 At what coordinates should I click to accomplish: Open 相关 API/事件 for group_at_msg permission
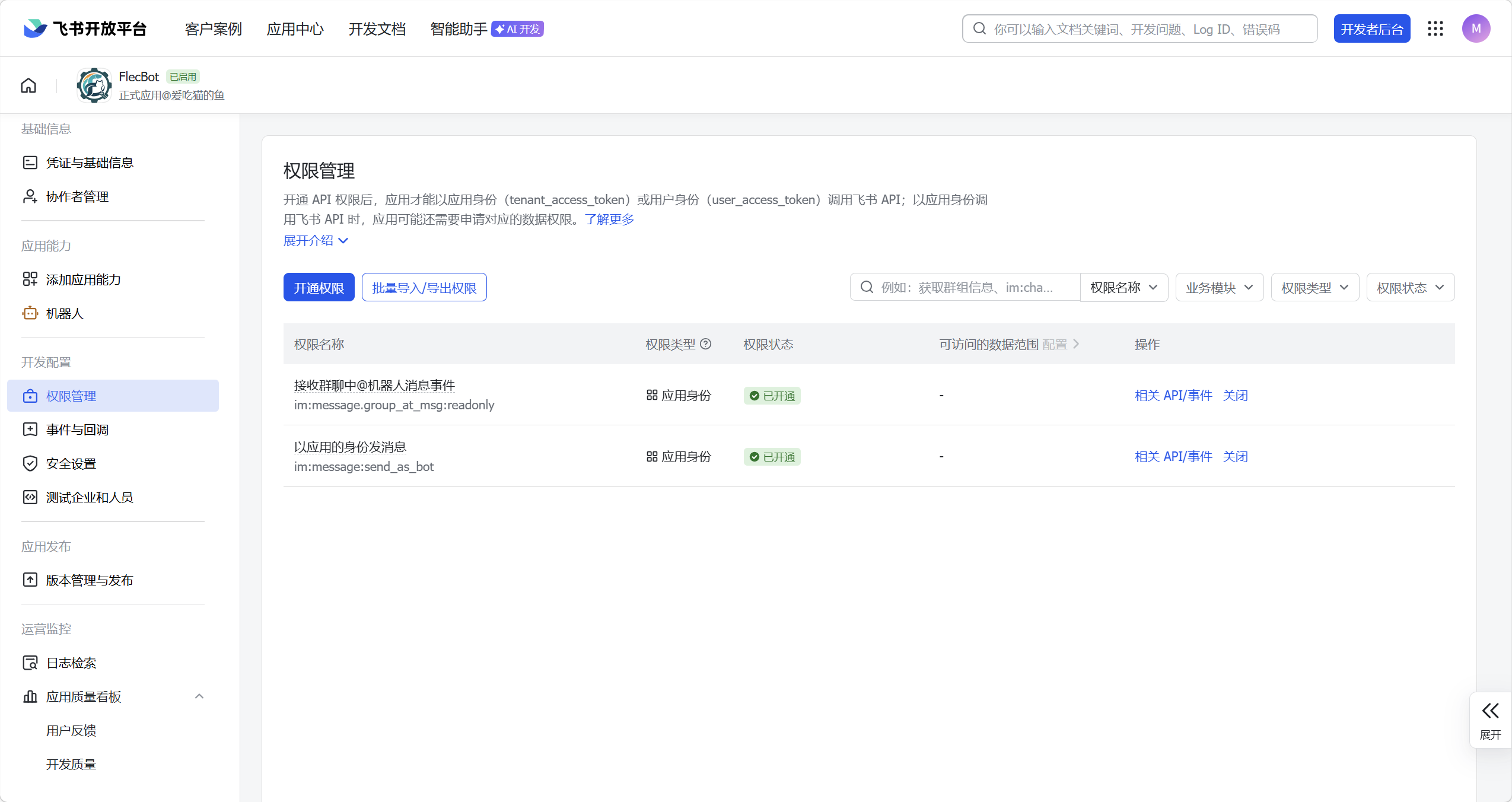1173,395
